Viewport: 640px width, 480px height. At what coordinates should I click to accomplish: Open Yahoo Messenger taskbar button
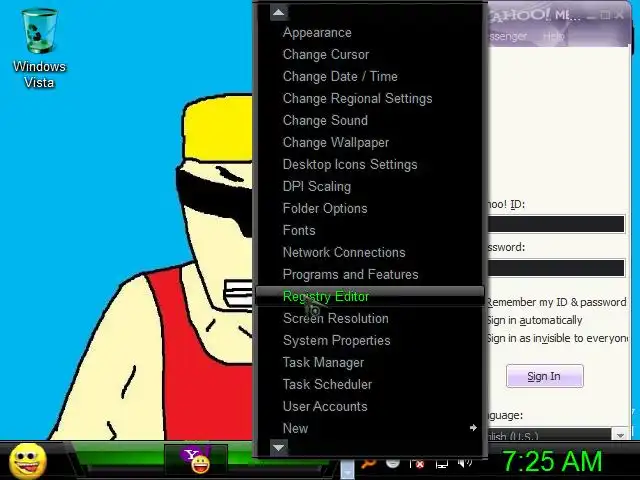(x=196, y=460)
